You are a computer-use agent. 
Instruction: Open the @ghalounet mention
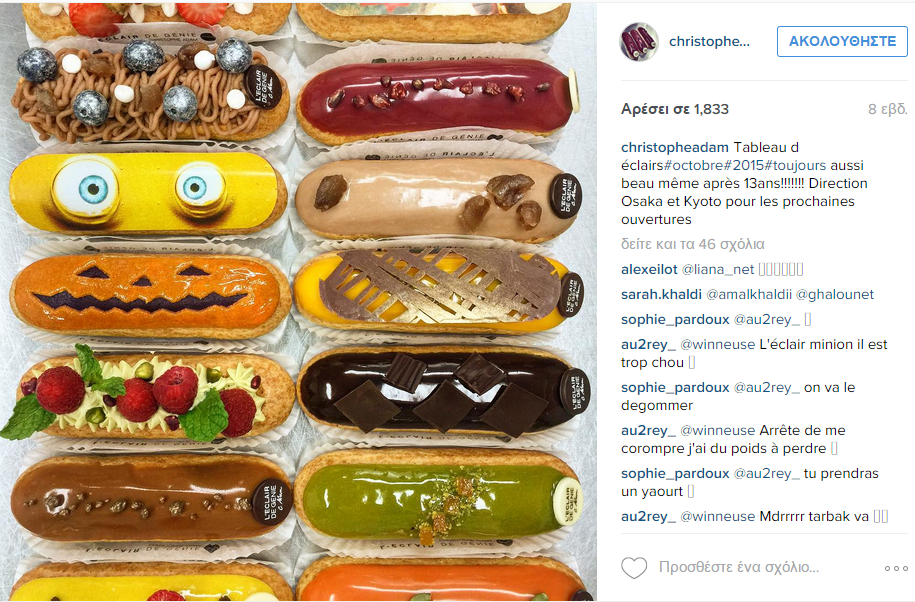[834, 295]
